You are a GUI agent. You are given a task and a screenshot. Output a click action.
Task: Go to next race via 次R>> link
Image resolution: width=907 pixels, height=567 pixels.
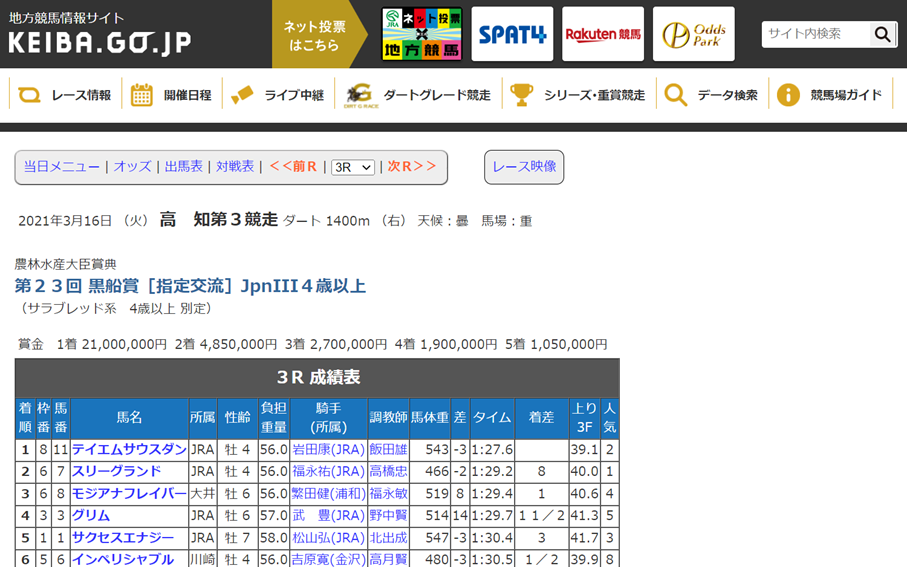coord(412,166)
